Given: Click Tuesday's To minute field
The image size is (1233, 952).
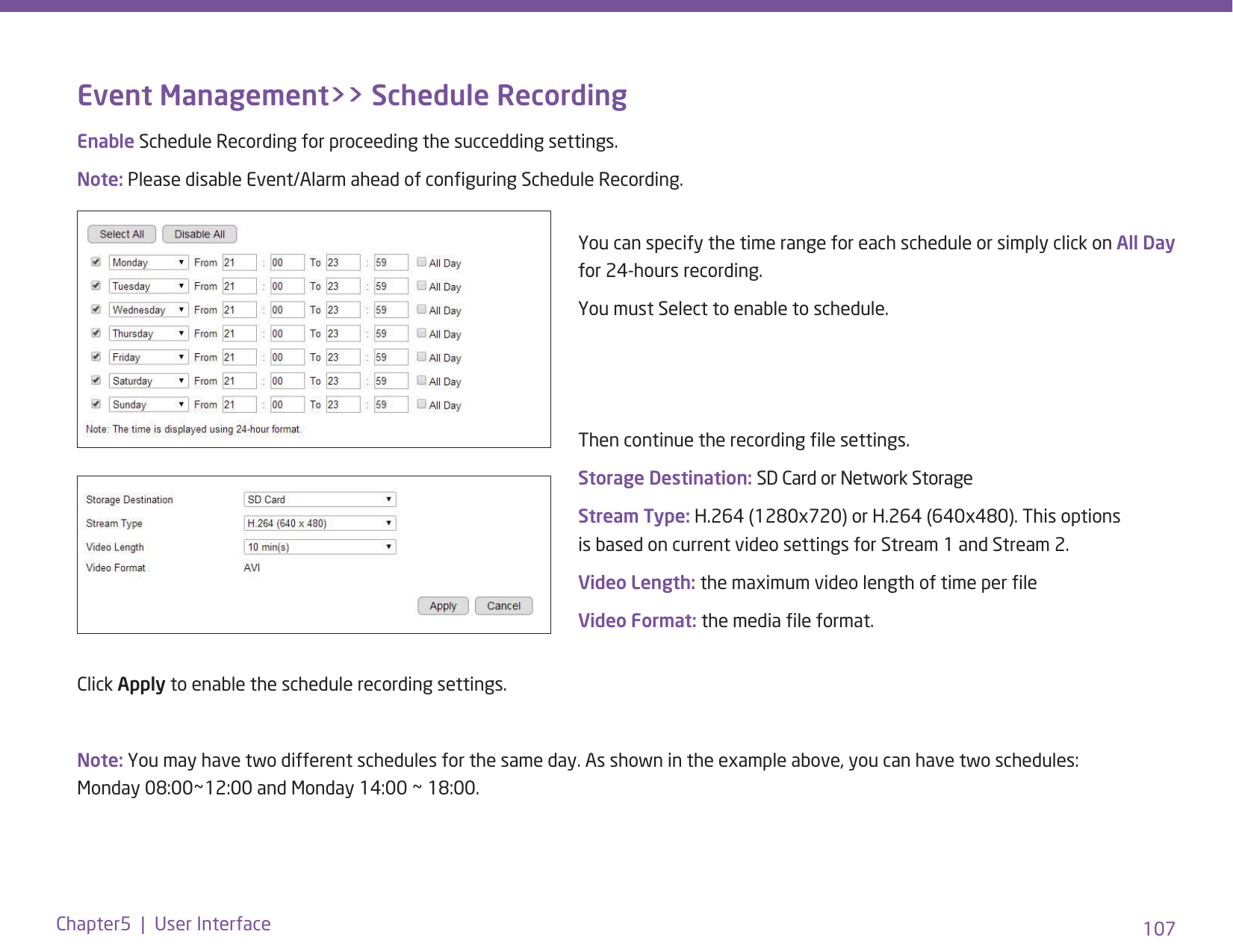Looking at the screenshot, I should click(x=391, y=286).
